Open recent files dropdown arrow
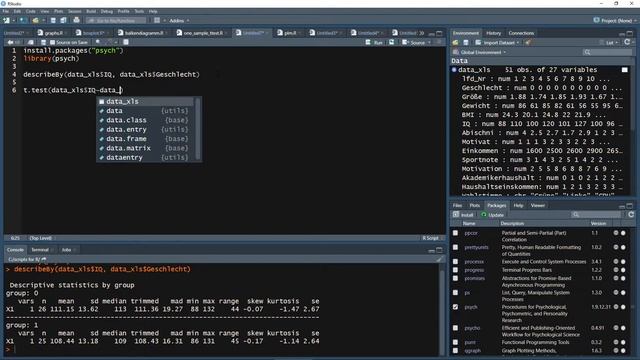 click(x=43, y=20)
